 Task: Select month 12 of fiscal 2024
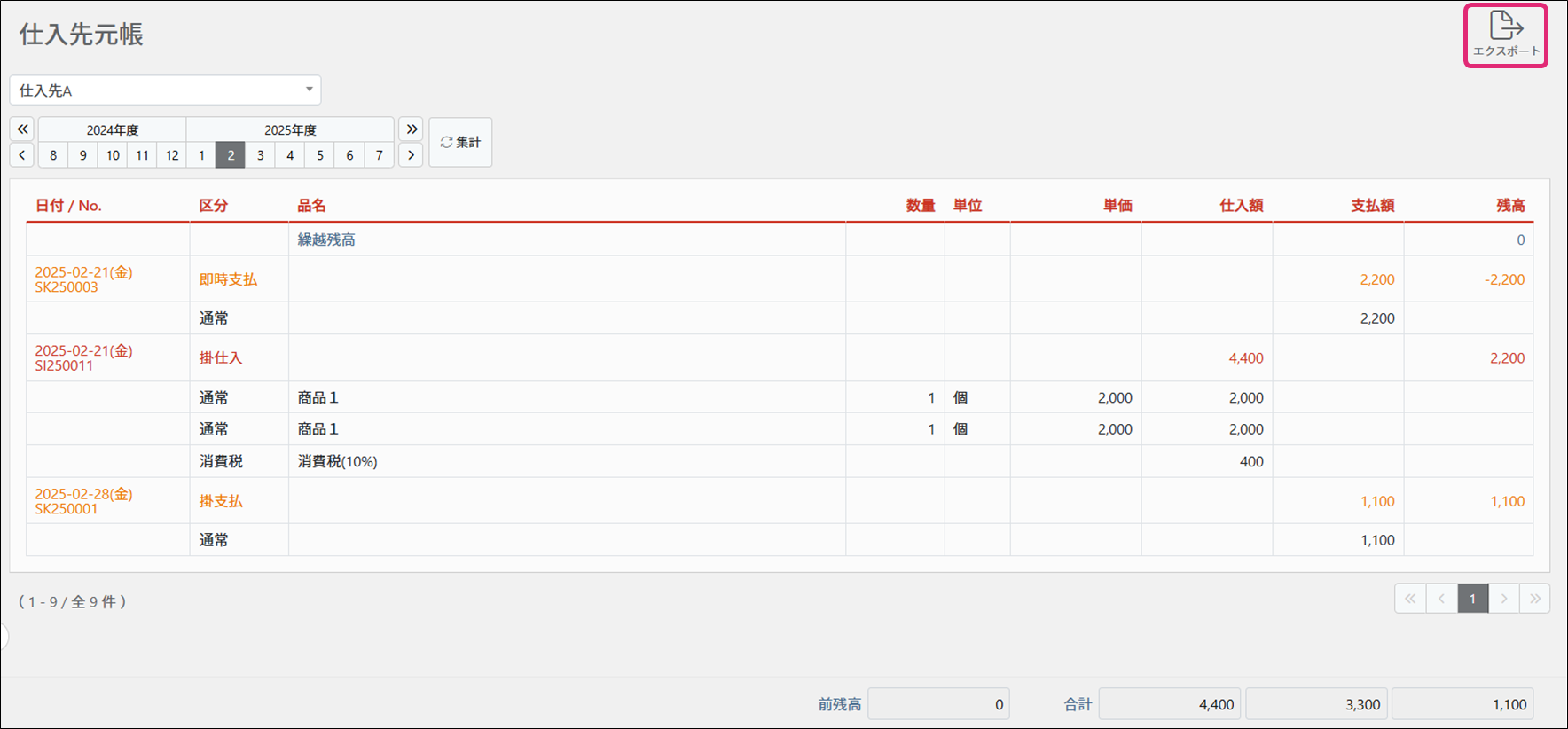click(172, 155)
